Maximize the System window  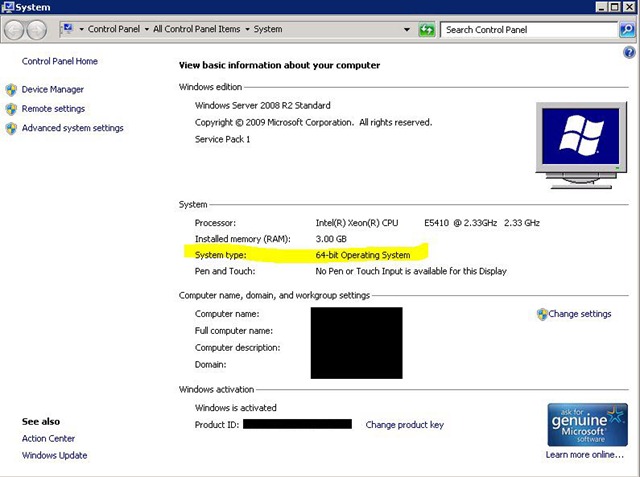click(x=615, y=7)
